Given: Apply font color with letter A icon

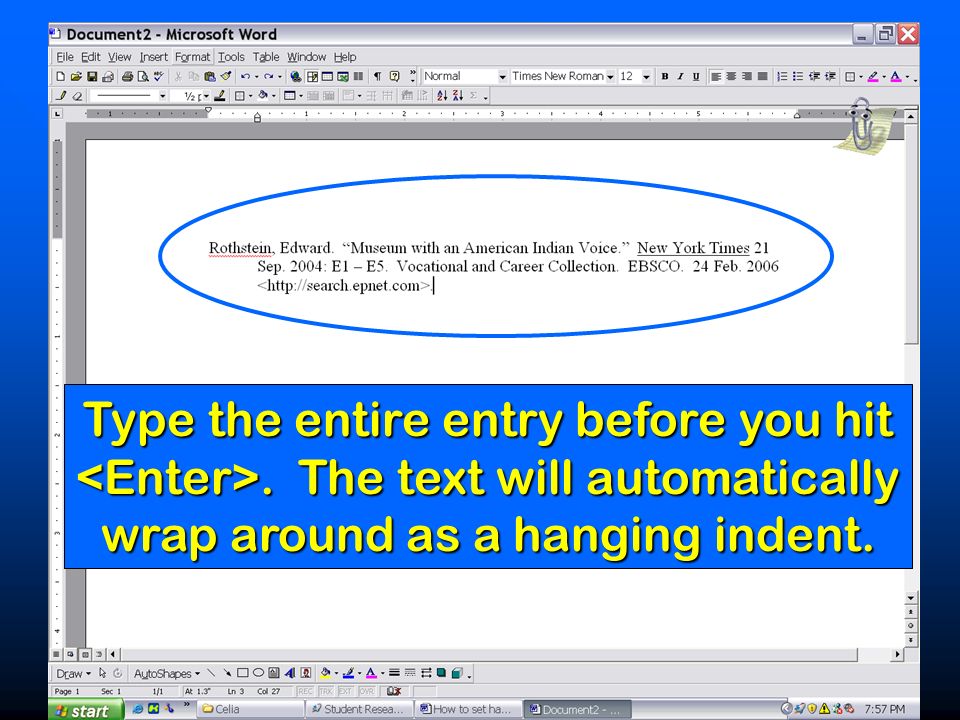Looking at the screenshot, I should (896, 77).
